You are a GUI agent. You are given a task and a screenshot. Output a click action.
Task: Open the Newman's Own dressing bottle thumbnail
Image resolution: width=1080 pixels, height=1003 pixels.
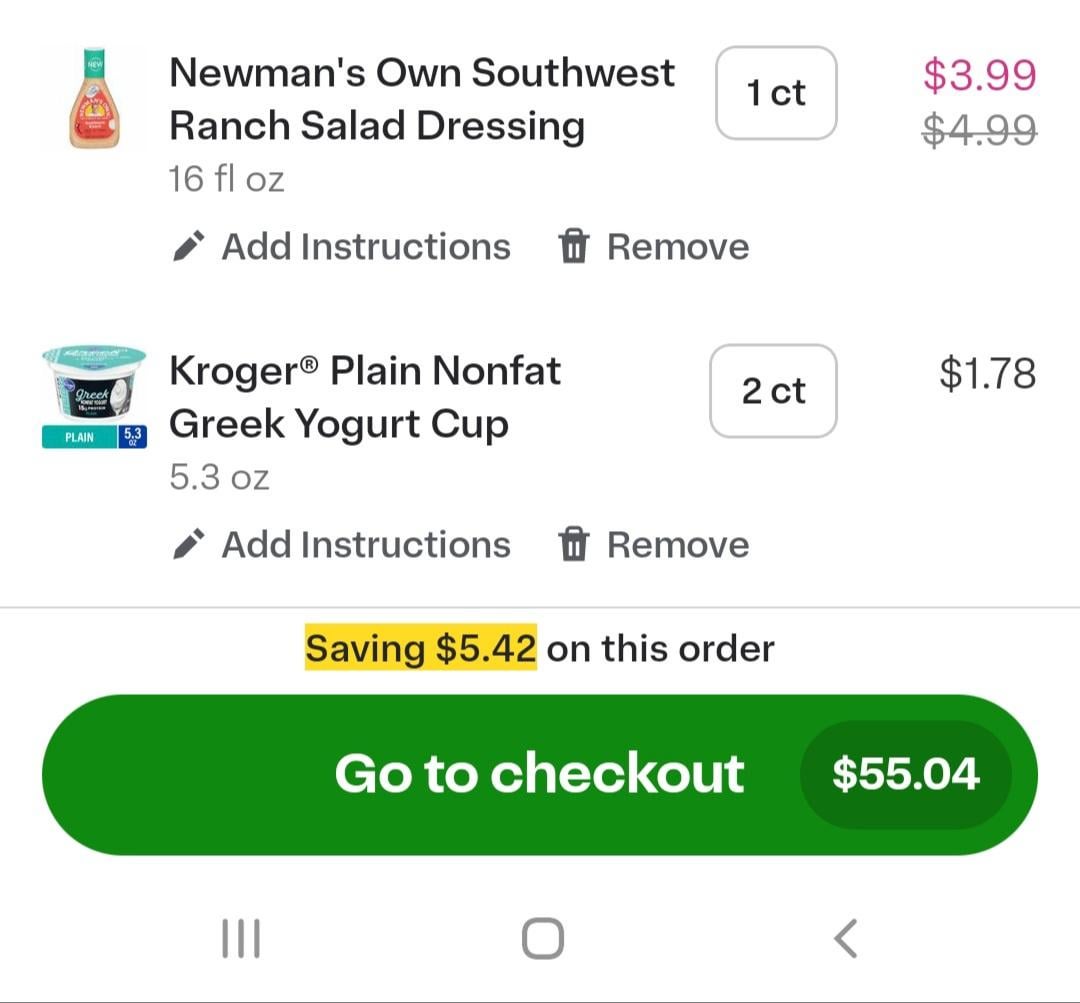pos(93,99)
